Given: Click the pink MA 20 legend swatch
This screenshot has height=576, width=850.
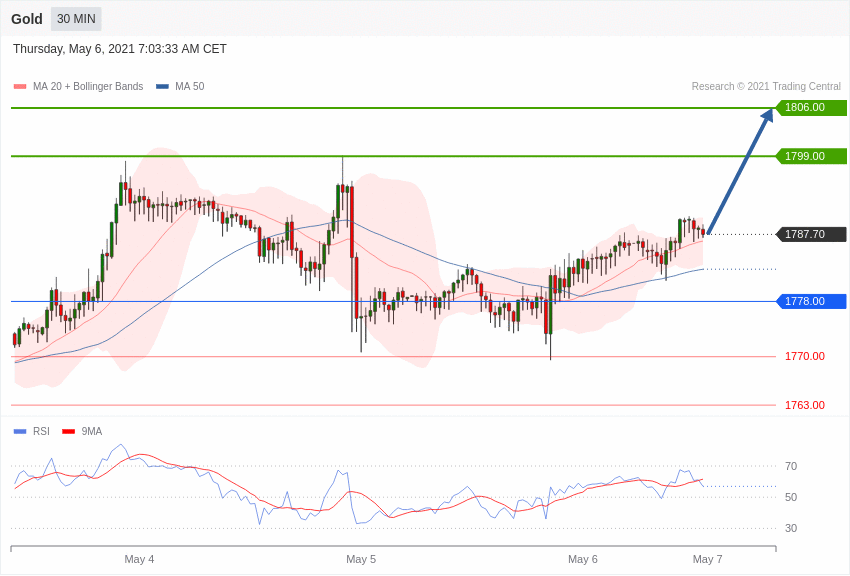Looking at the screenshot, I should (20, 86).
